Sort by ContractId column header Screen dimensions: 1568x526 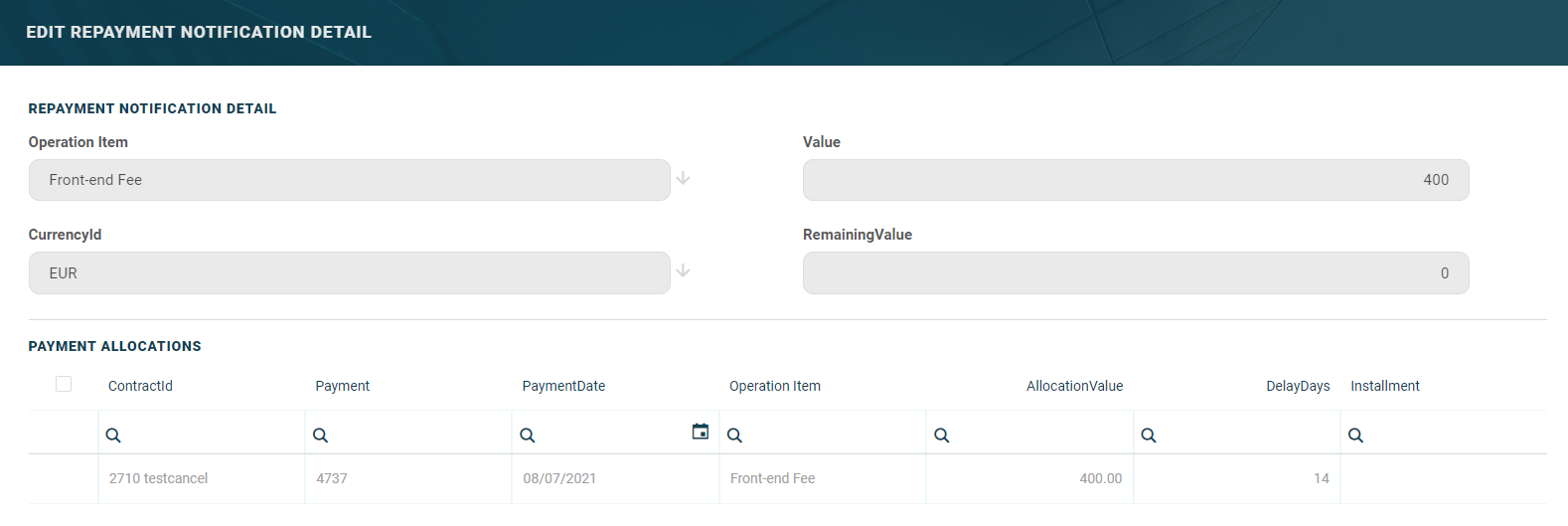coord(140,386)
